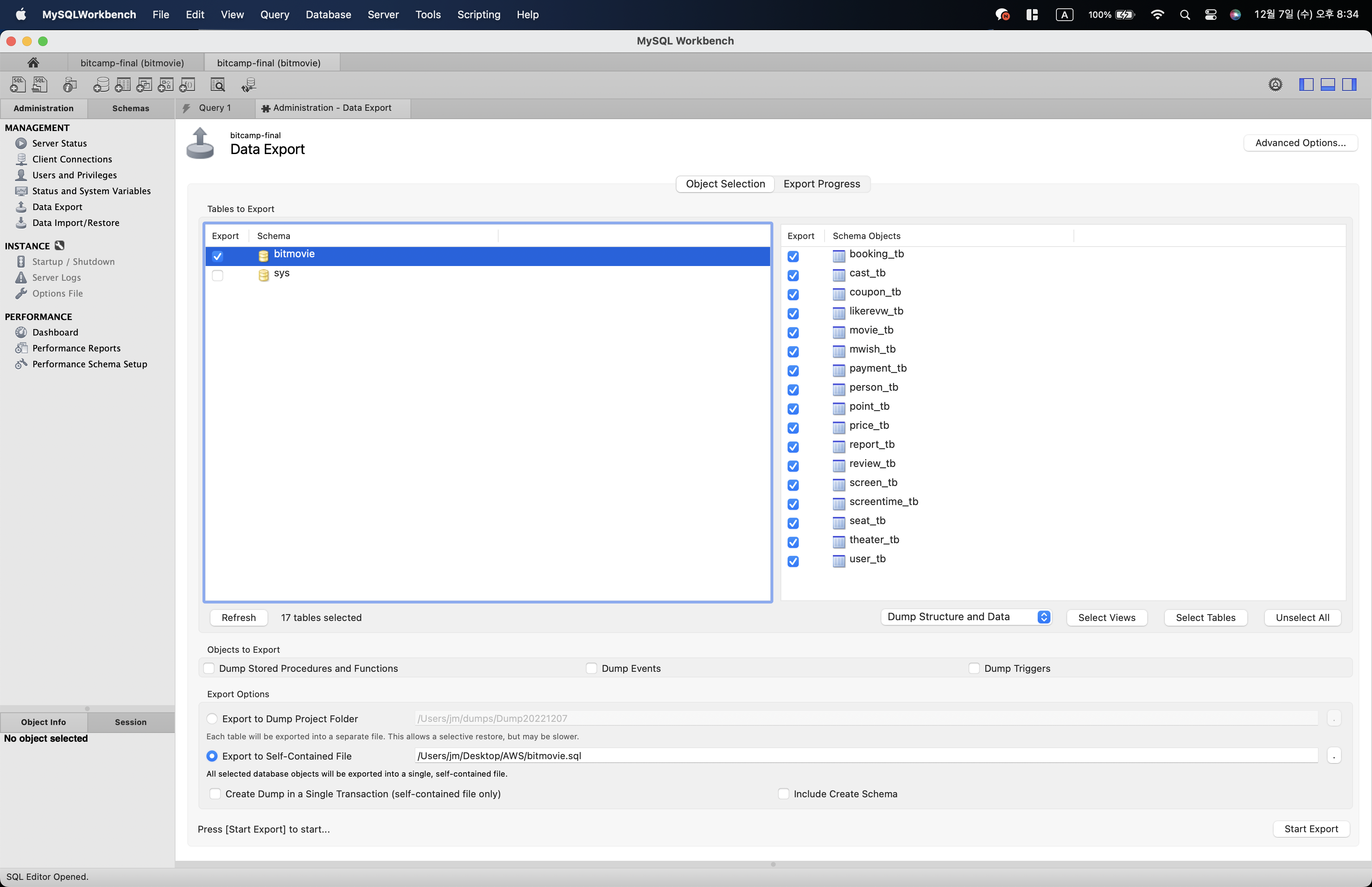Switch to the Schemas sidebar tab

(131, 108)
